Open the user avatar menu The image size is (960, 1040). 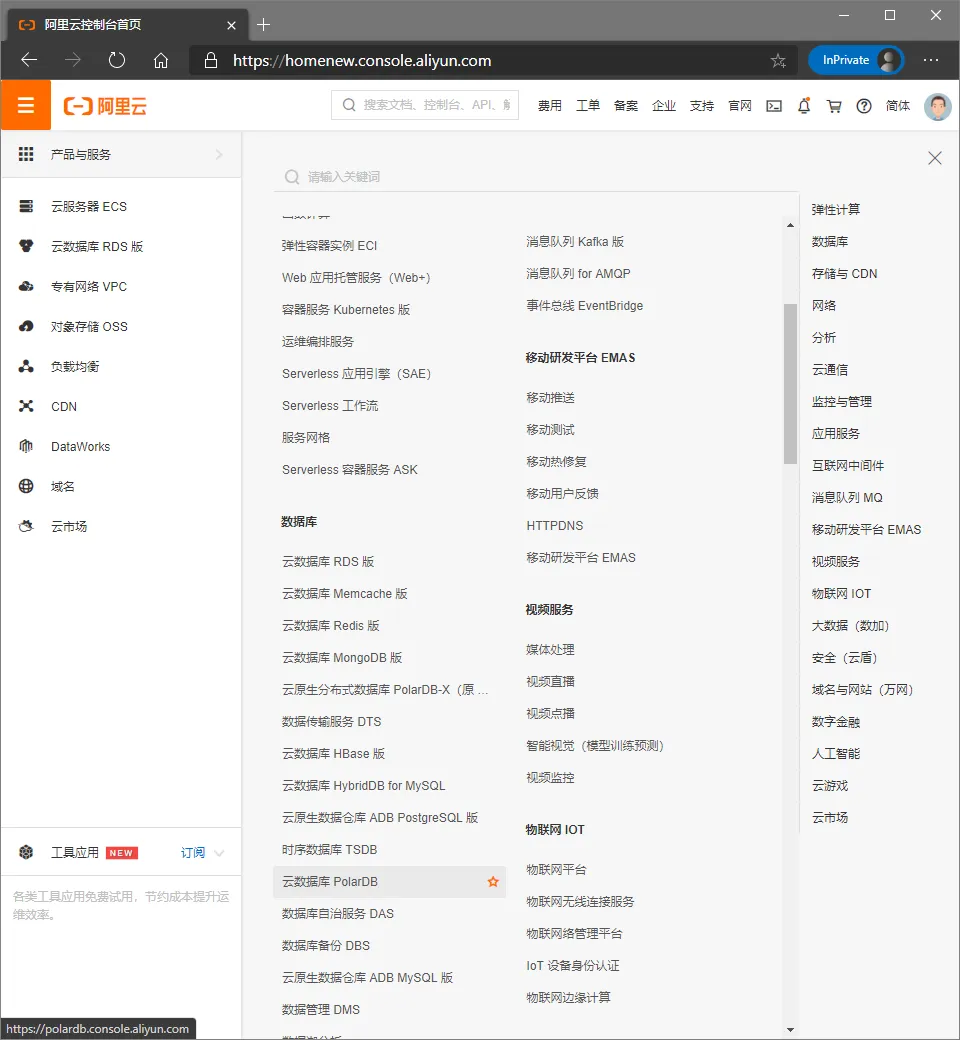[937, 106]
